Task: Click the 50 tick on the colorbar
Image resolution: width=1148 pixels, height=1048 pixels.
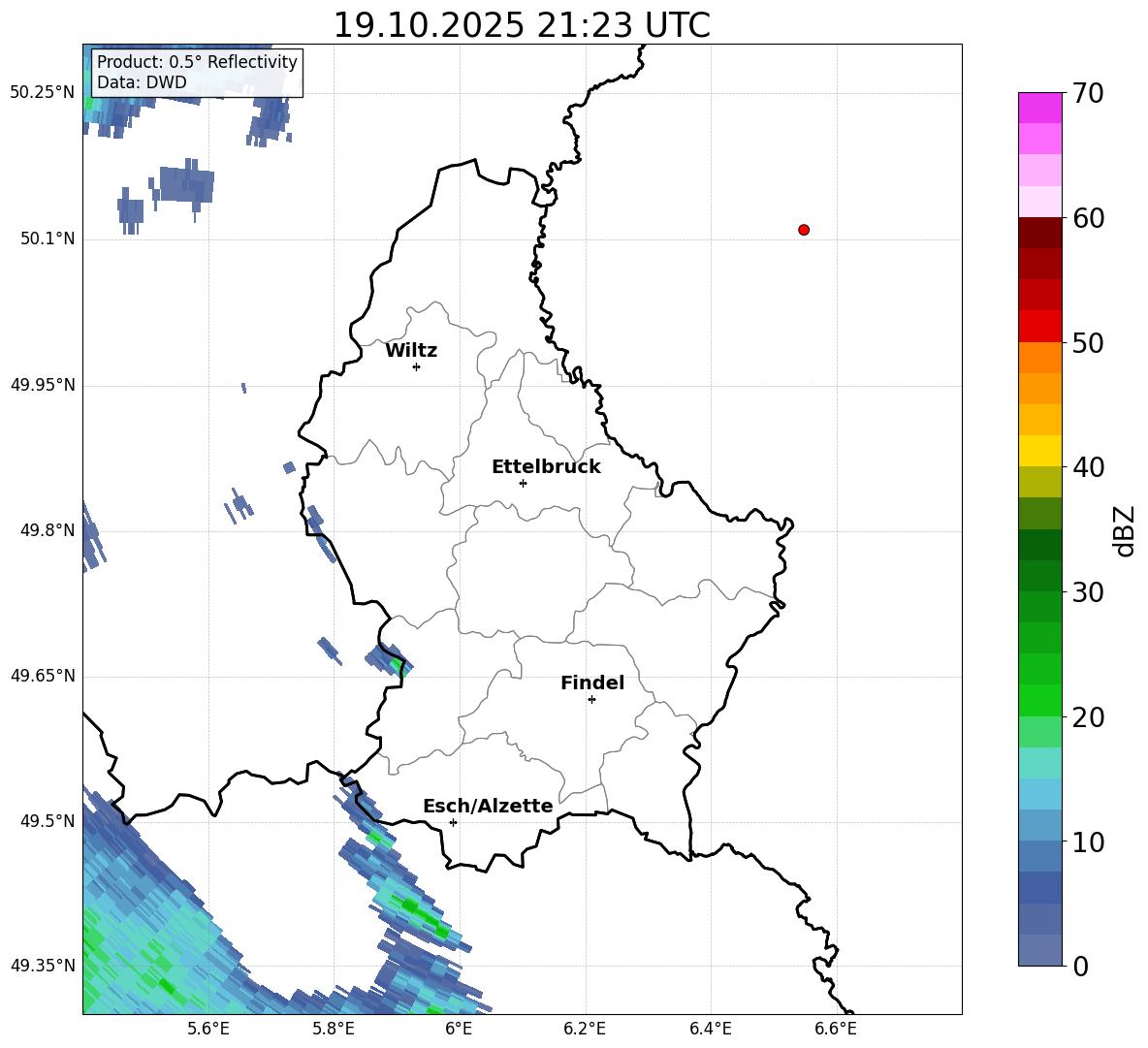Action: click(1088, 342)
